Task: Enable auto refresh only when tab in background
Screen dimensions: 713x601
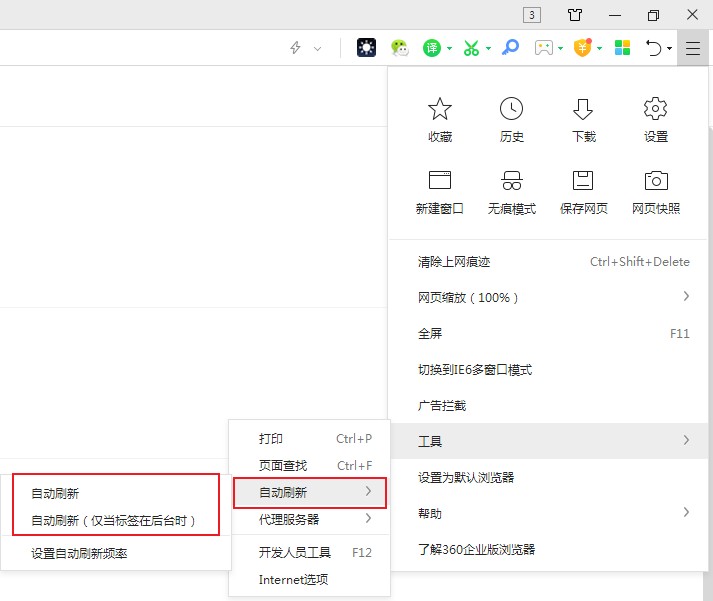Action: click(x=116, y=520)
